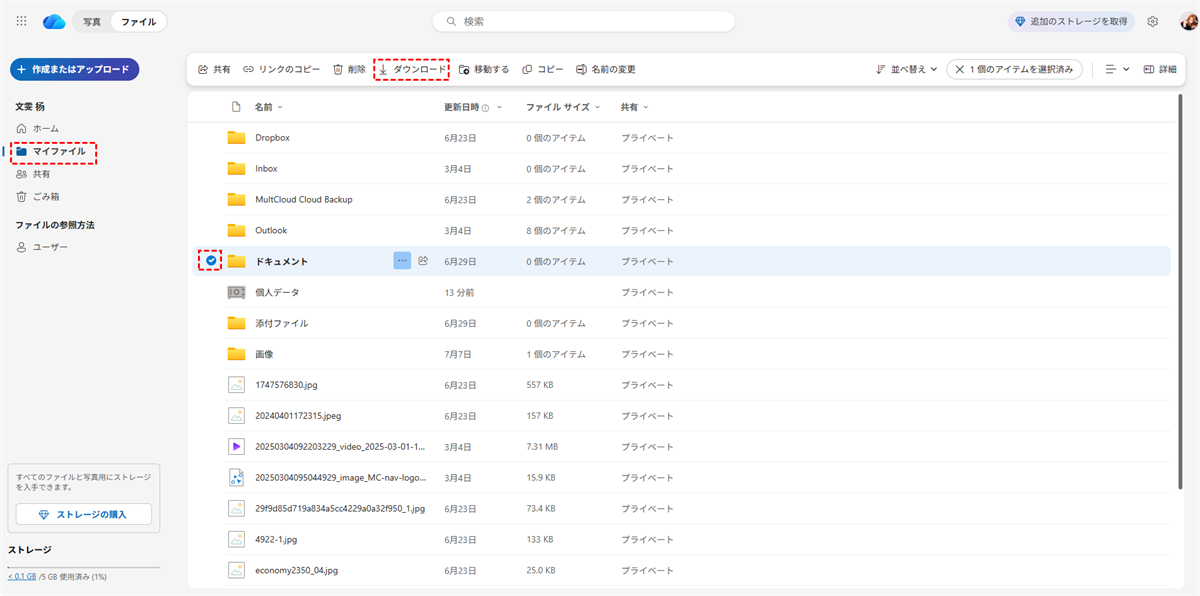Open the view layout switcher dropdown
Viewport: 1200px width, 596px height.
click(1117, 69)
